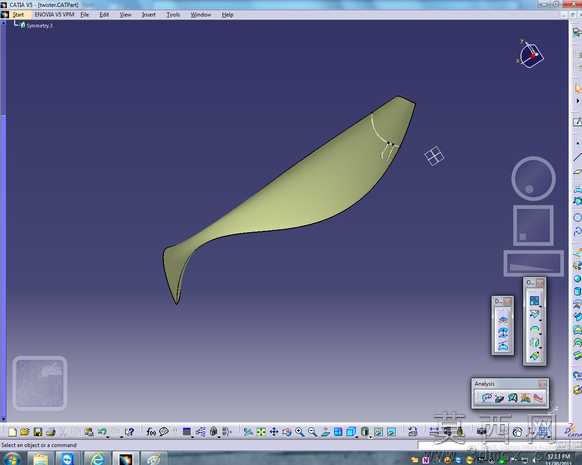Click last pink icon in Analysis toolbar
This screenshot has width=582, height=465.
coord(537,398)
